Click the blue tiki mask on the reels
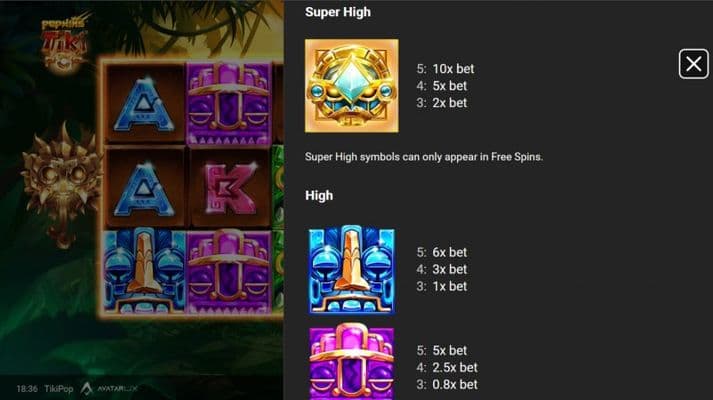The width and height of the screenshot is (713, 400). tap(144, 272)
